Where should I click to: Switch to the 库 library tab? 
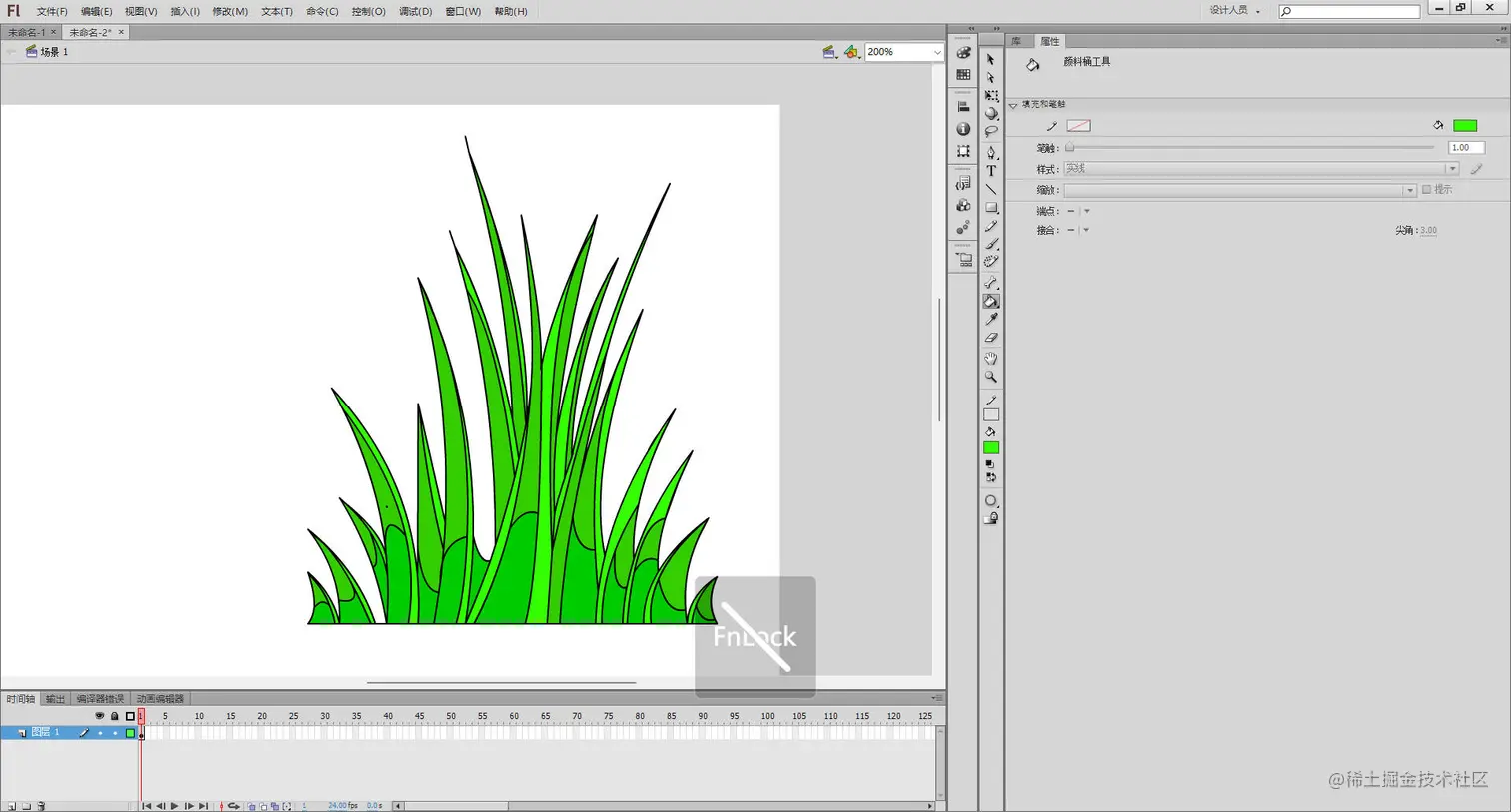pyautogui.click(x=1017, y=41)
